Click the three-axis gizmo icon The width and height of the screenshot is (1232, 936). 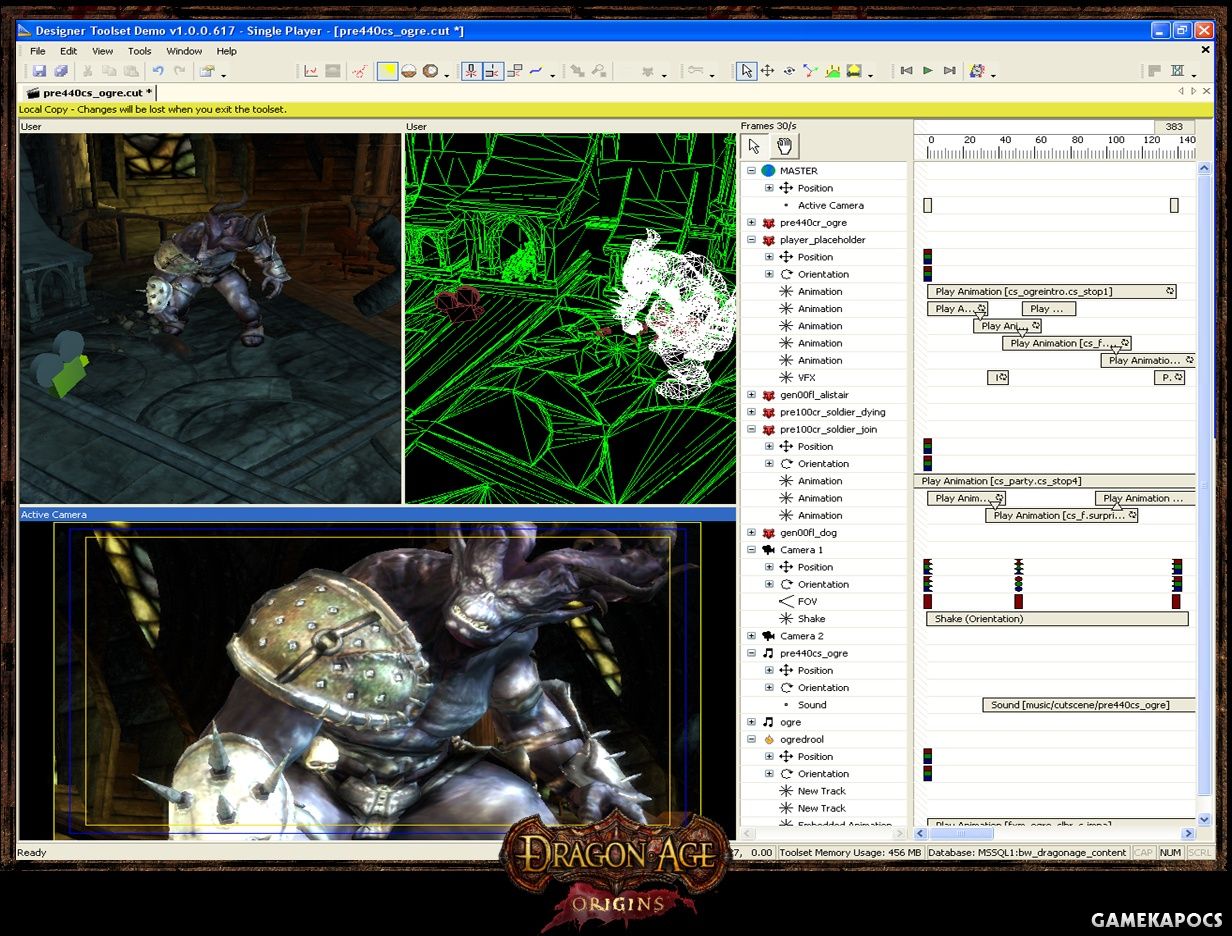click(x=811, y=71)
